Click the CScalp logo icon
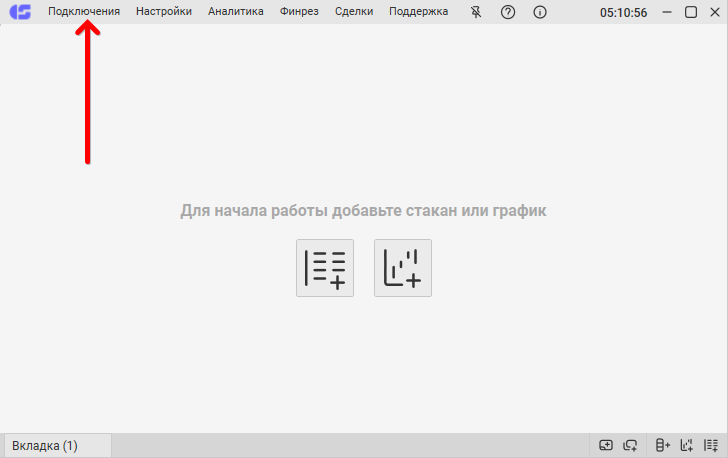The image size is (728, 458). [x=20, y=12]
